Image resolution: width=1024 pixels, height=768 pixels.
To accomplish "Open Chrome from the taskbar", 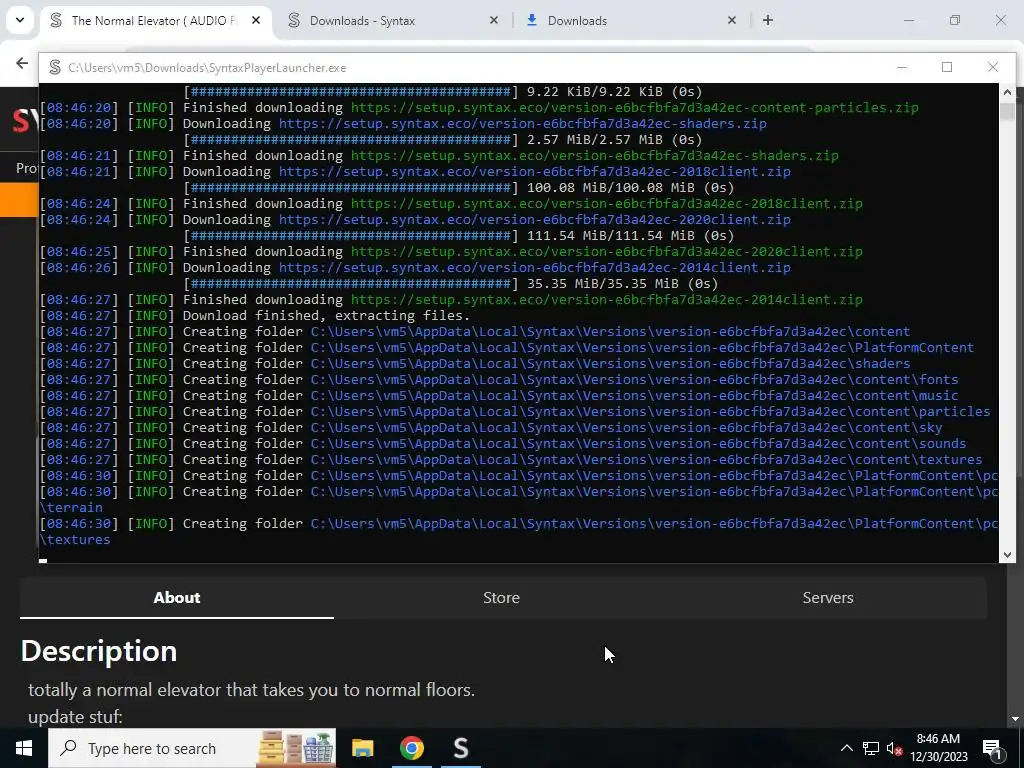I will [411, 748].
